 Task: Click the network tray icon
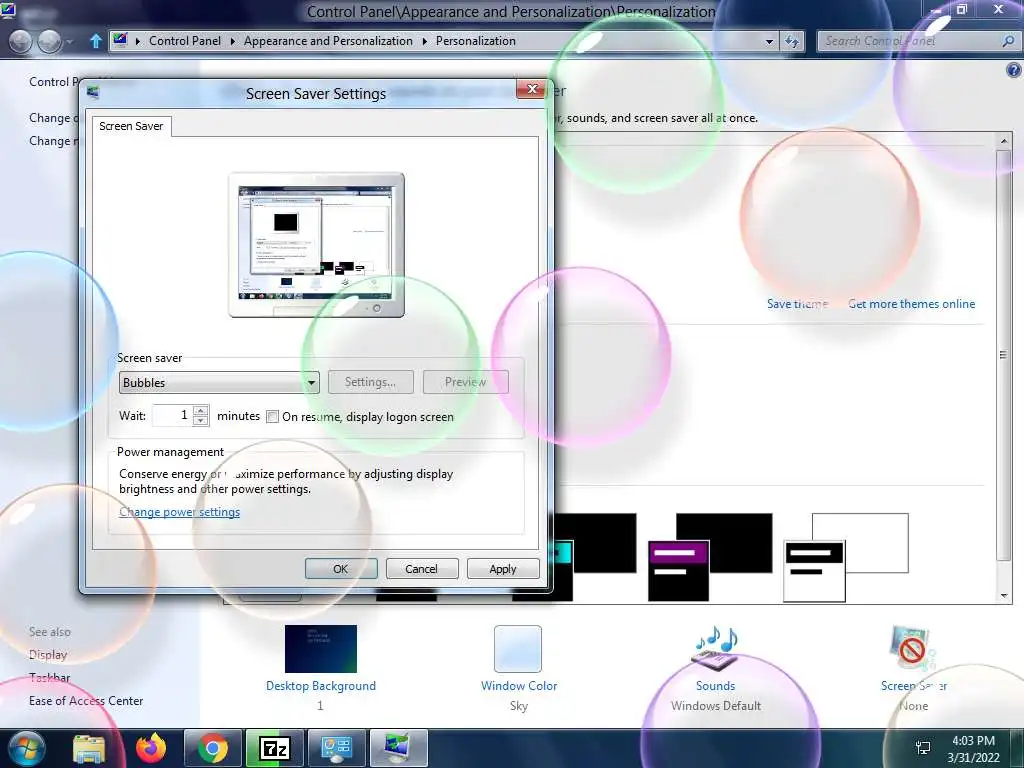coord(923,748)
